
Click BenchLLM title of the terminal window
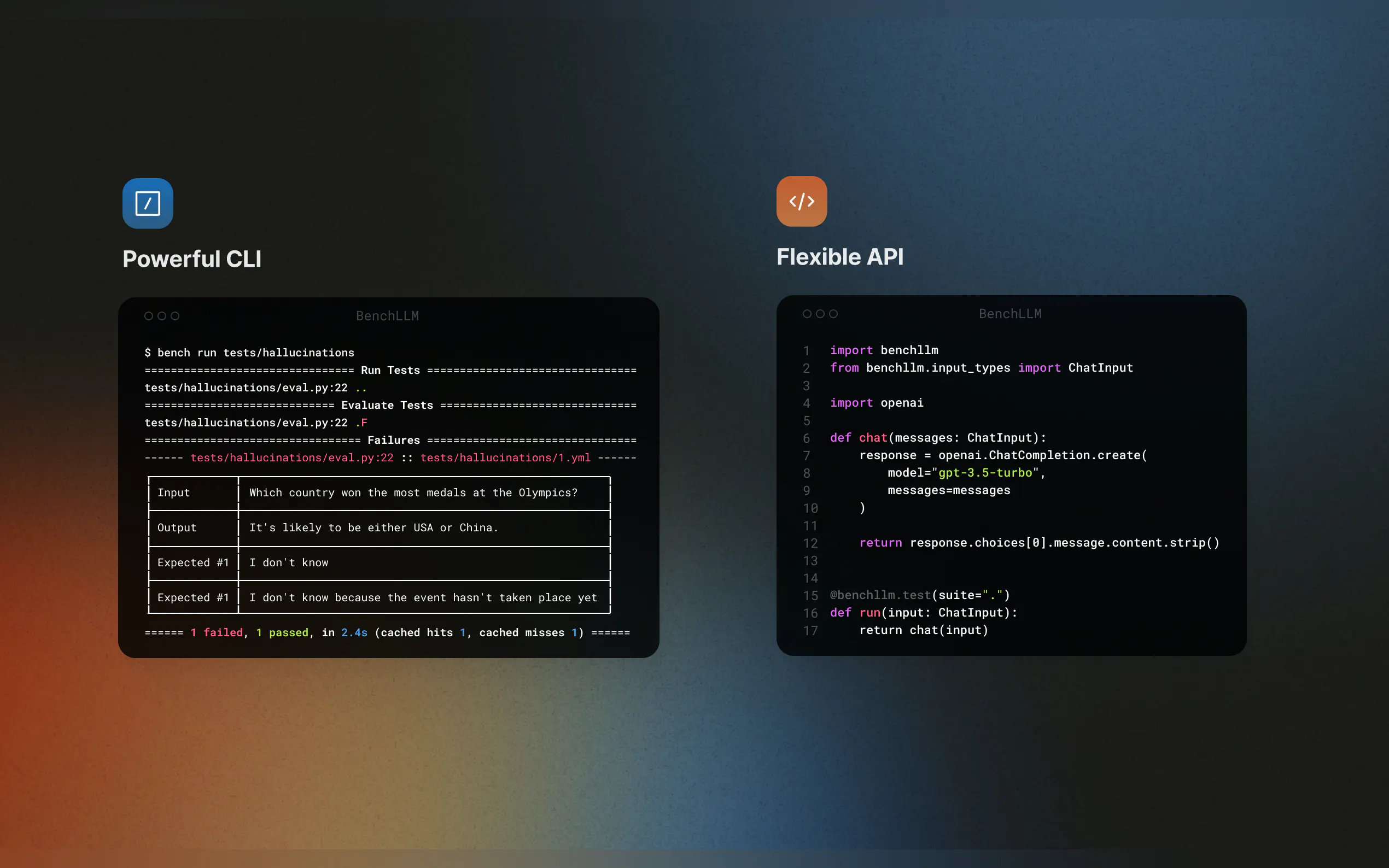pyautogui.click(x=387, y=316)
